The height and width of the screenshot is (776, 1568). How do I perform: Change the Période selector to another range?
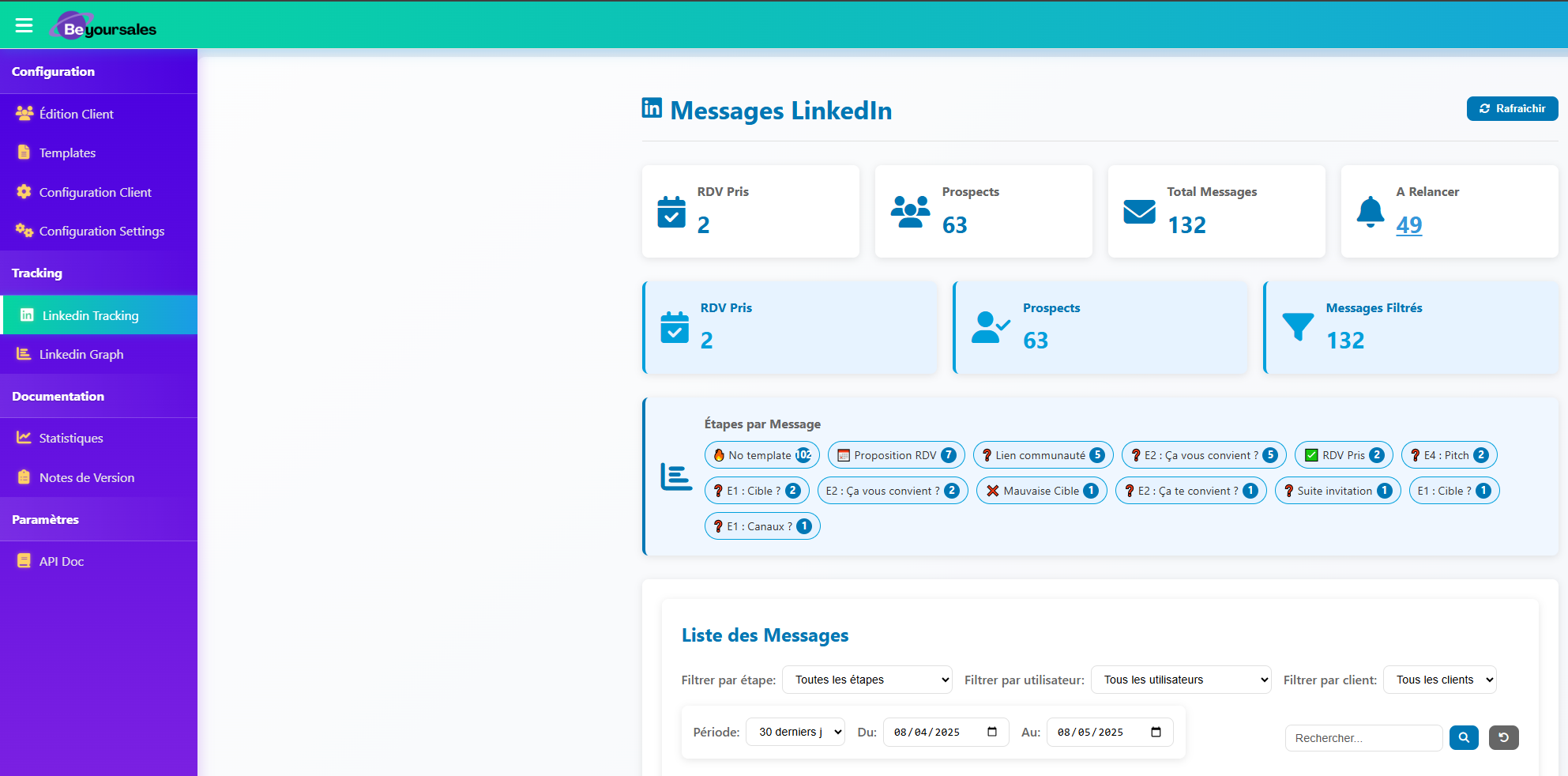point(795,732)
